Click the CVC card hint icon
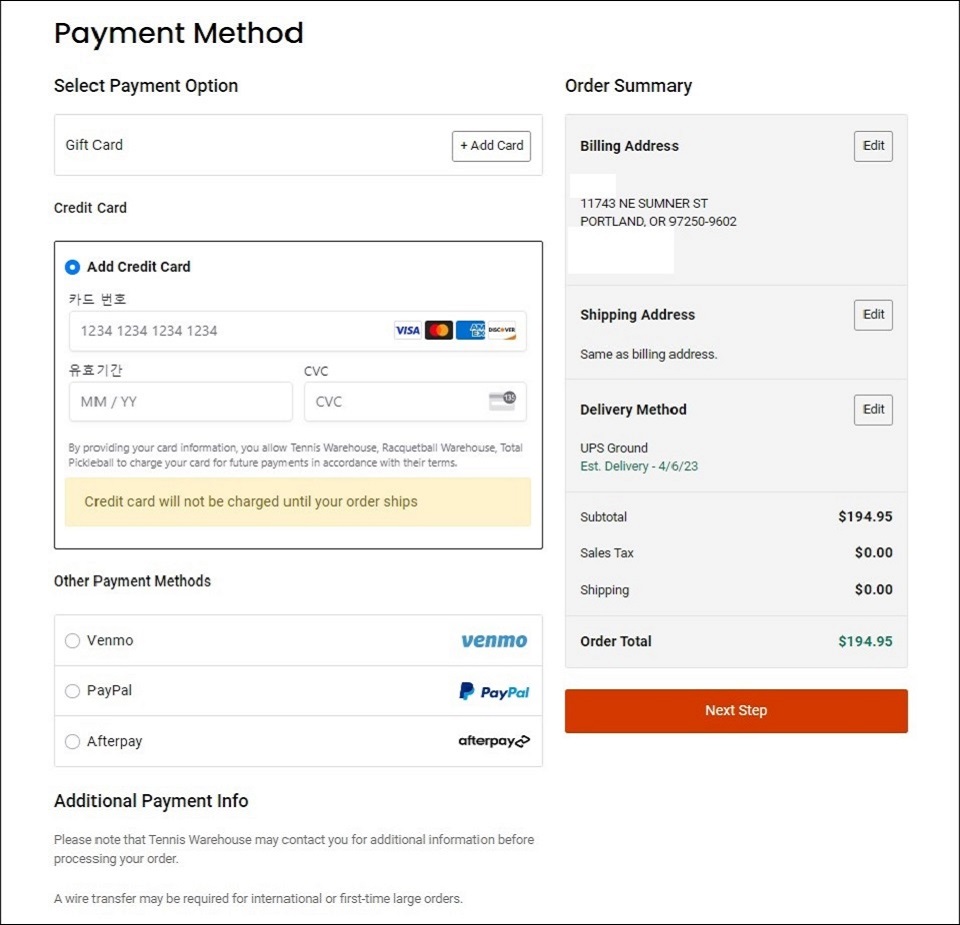960x925 pixels. pyautogui.click(x=502, y=401)
